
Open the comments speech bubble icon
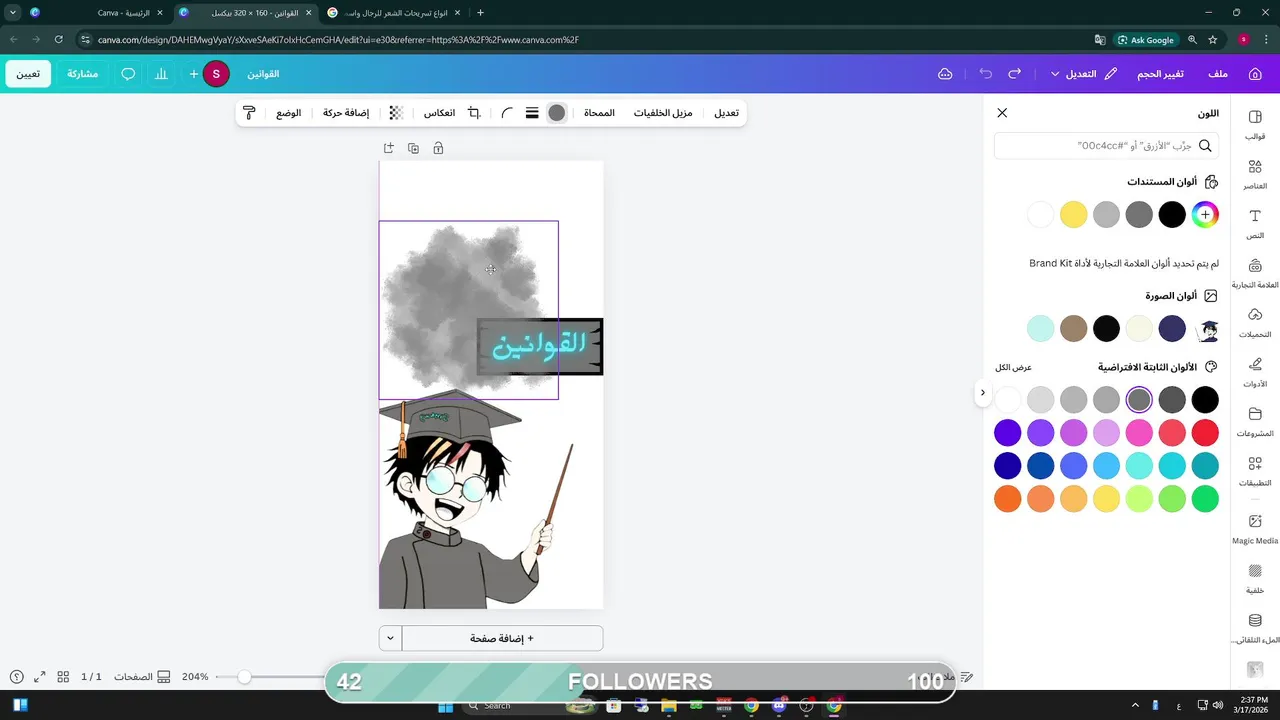128,74
